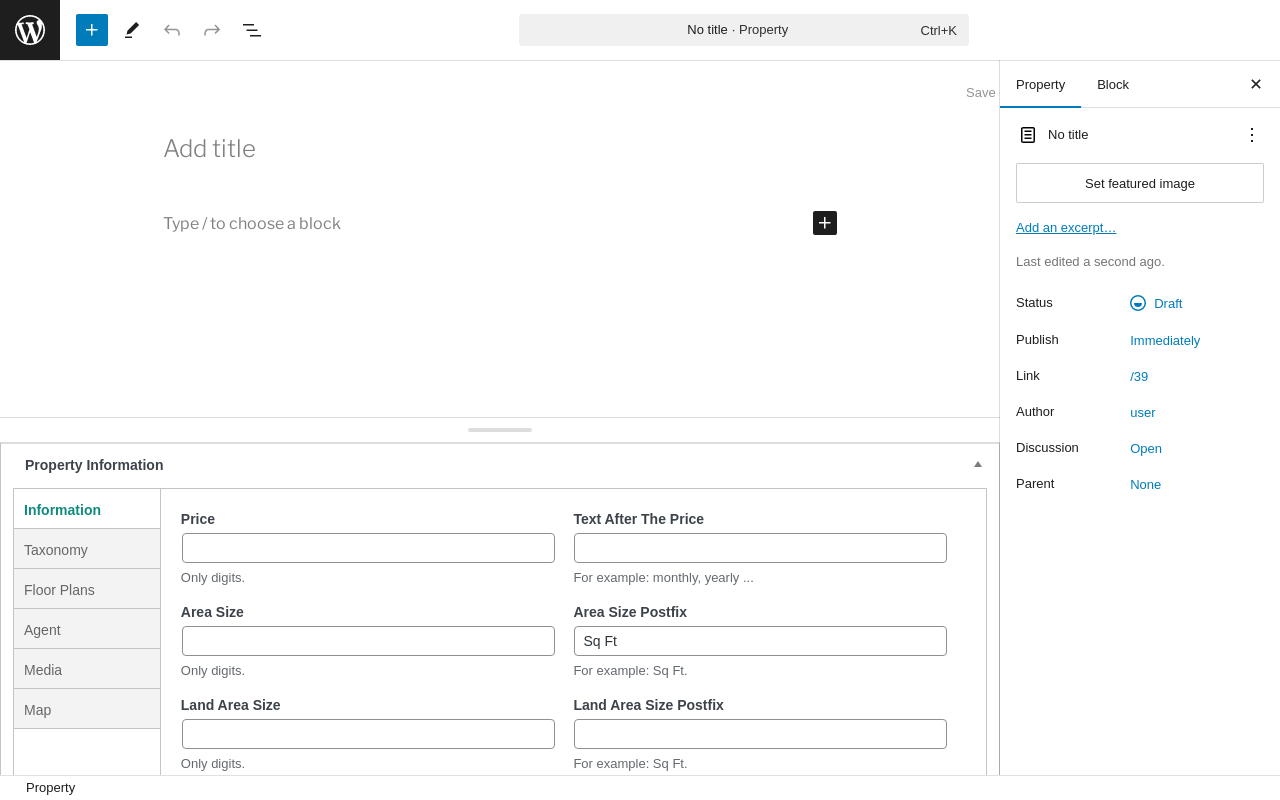
Task: Click the meta box resize handle bar
Action: (500, 430)
